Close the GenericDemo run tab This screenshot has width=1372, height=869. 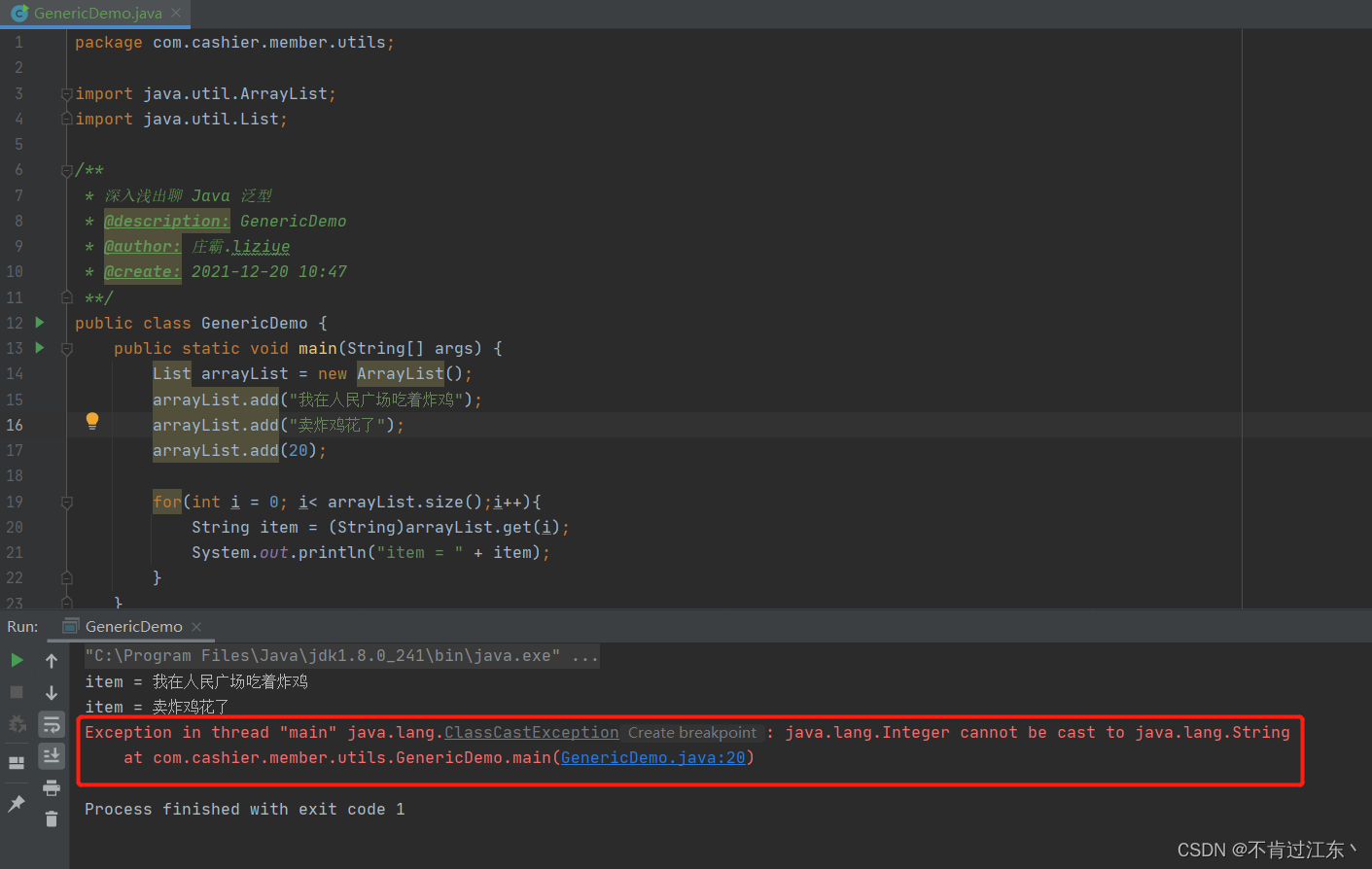point(196,627)
